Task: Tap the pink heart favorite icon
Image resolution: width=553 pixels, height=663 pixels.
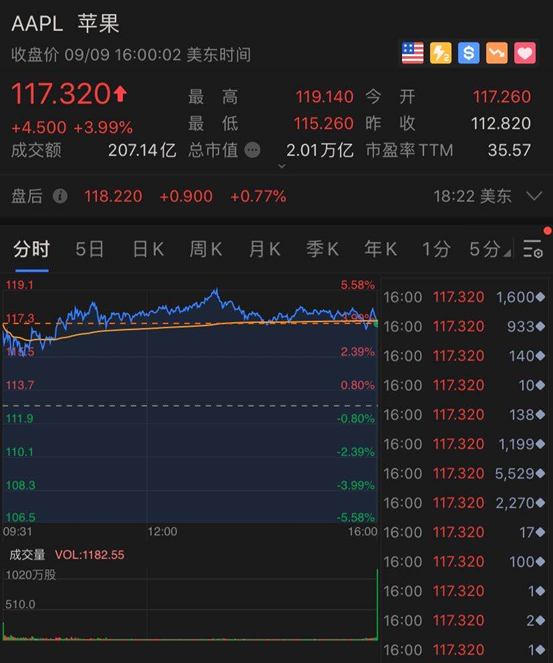Action: tap(525, 53)
